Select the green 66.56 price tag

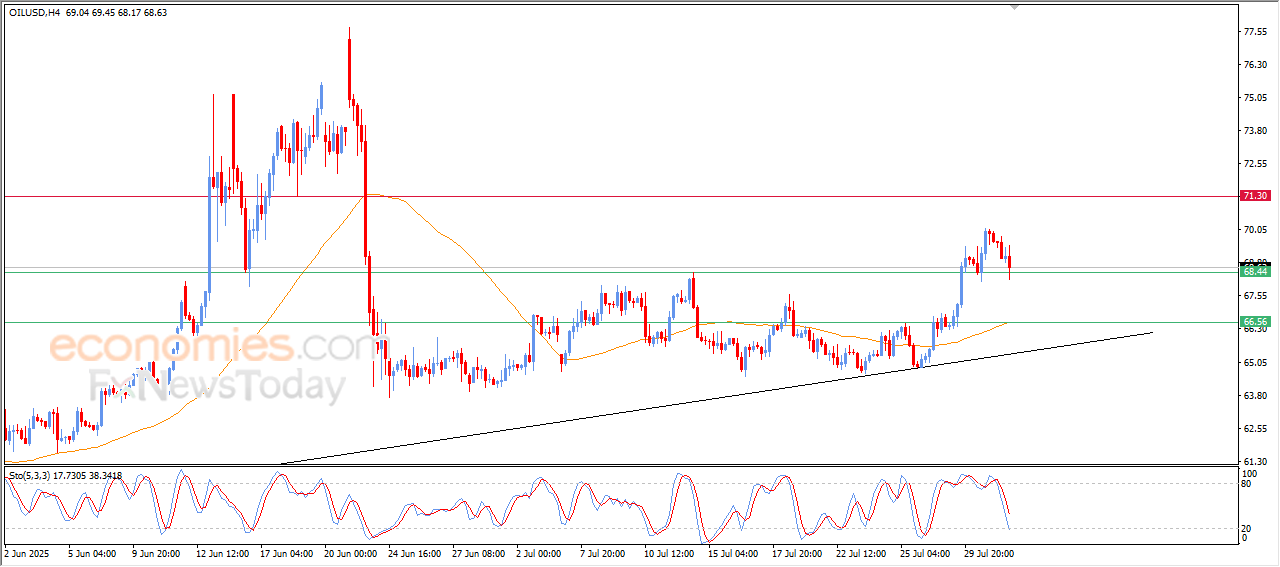click(1255, 322)
